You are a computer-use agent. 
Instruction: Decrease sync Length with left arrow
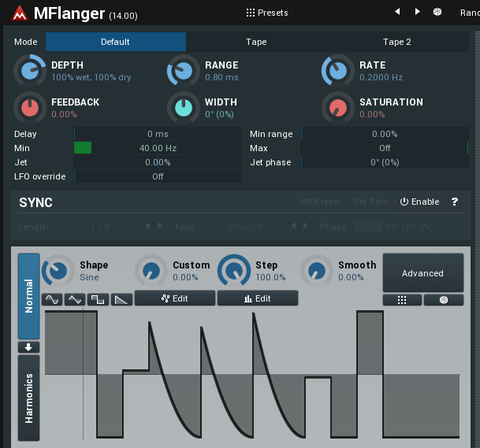click(148, 226)
